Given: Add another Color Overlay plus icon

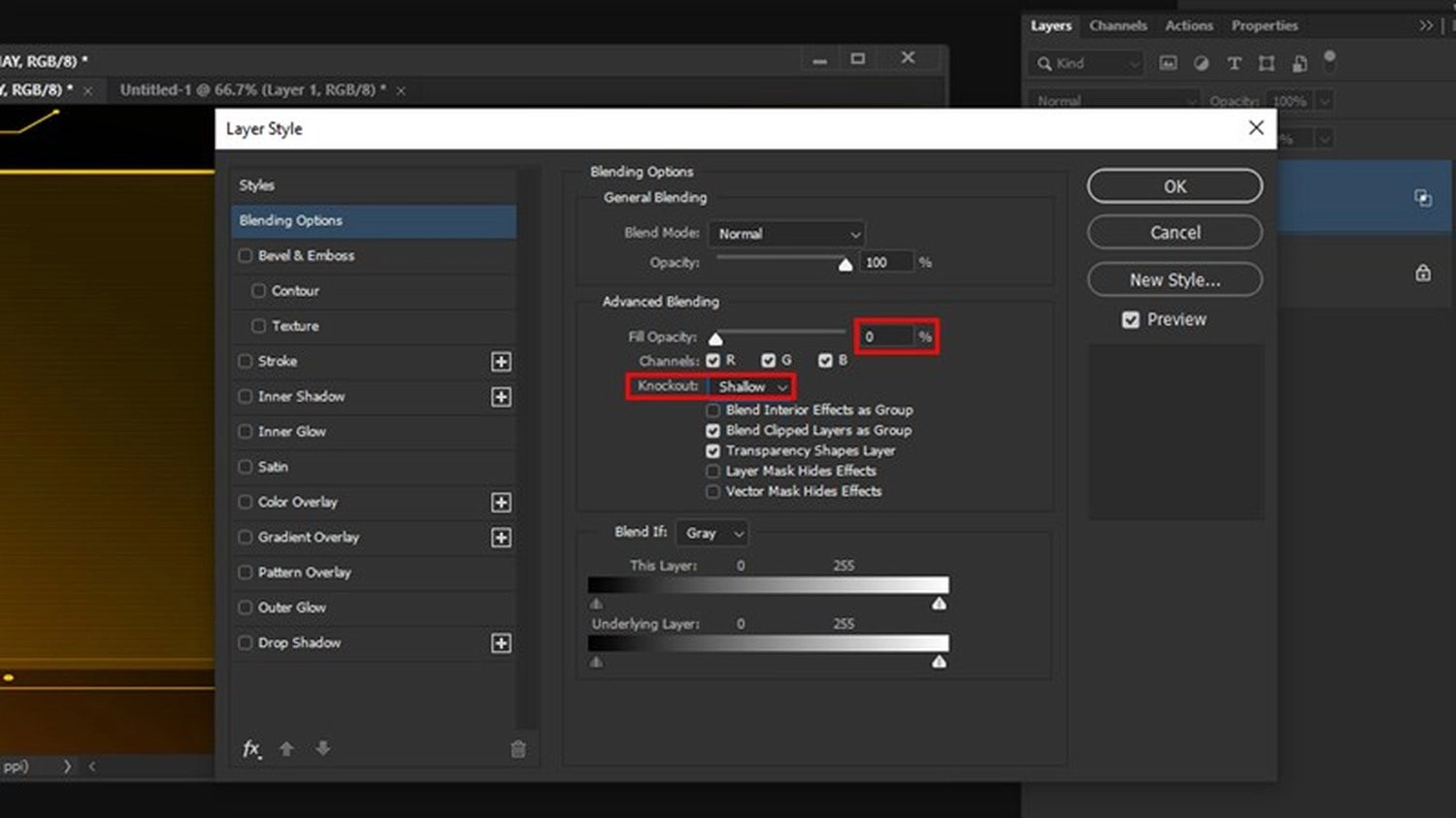Looking at the screenshot, I should pyautogui.click(x=501, y=503).
